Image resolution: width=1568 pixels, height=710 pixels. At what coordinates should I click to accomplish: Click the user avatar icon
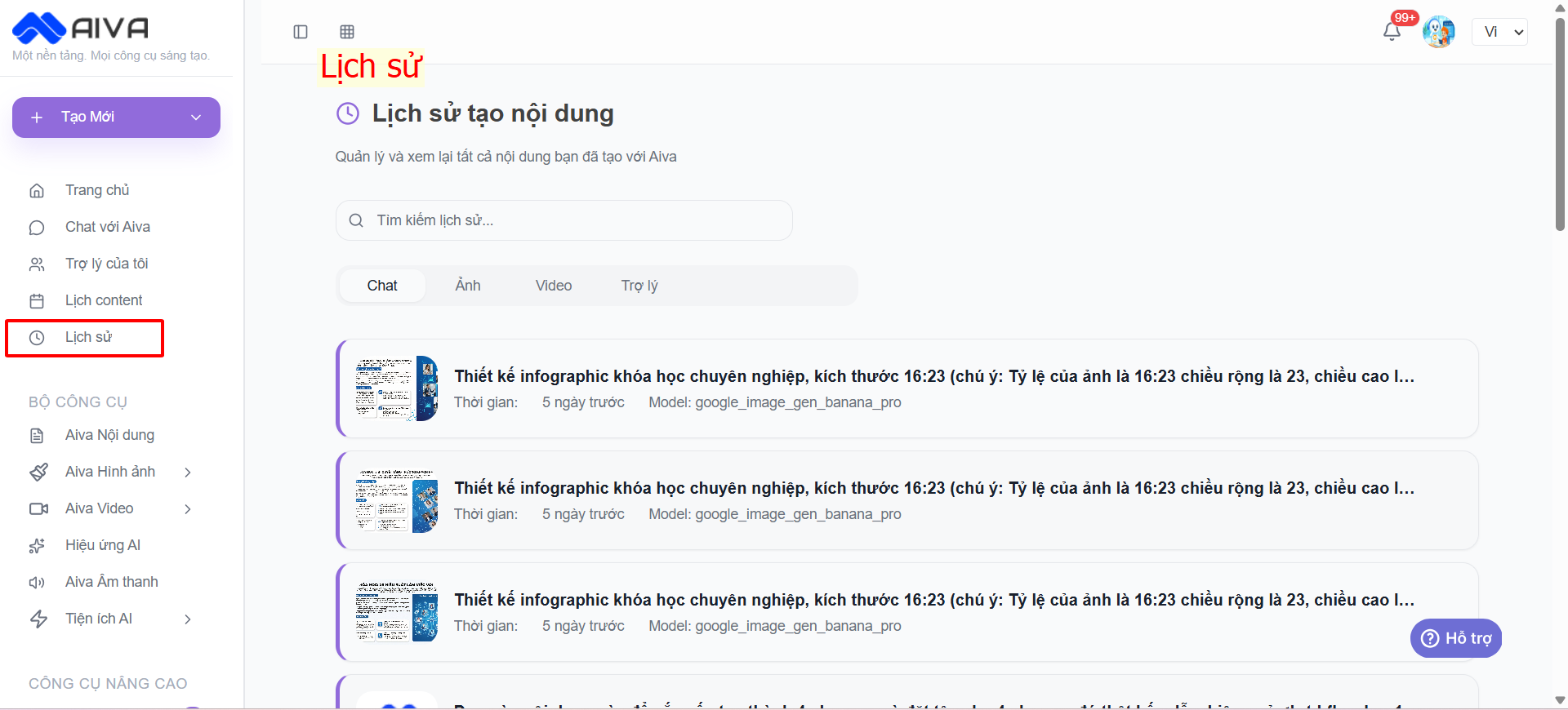(x=1438, y=32)
